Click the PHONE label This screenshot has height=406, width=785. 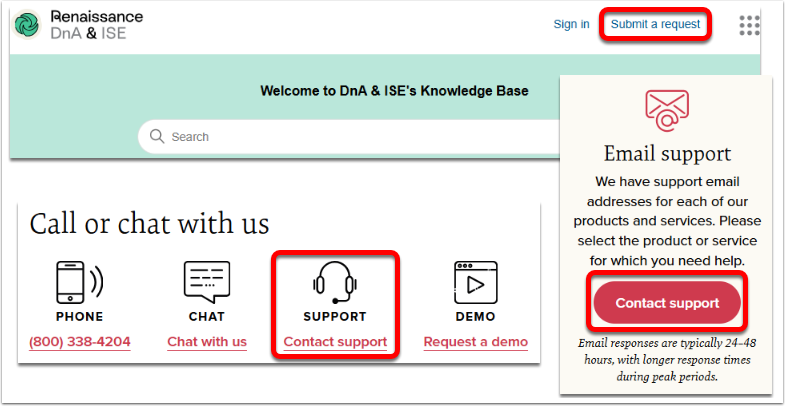click(80, 316)
